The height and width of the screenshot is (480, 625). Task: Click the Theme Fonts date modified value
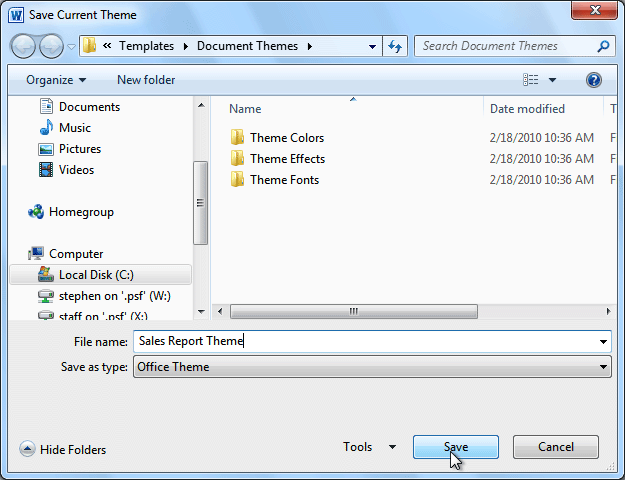point(542,180)
